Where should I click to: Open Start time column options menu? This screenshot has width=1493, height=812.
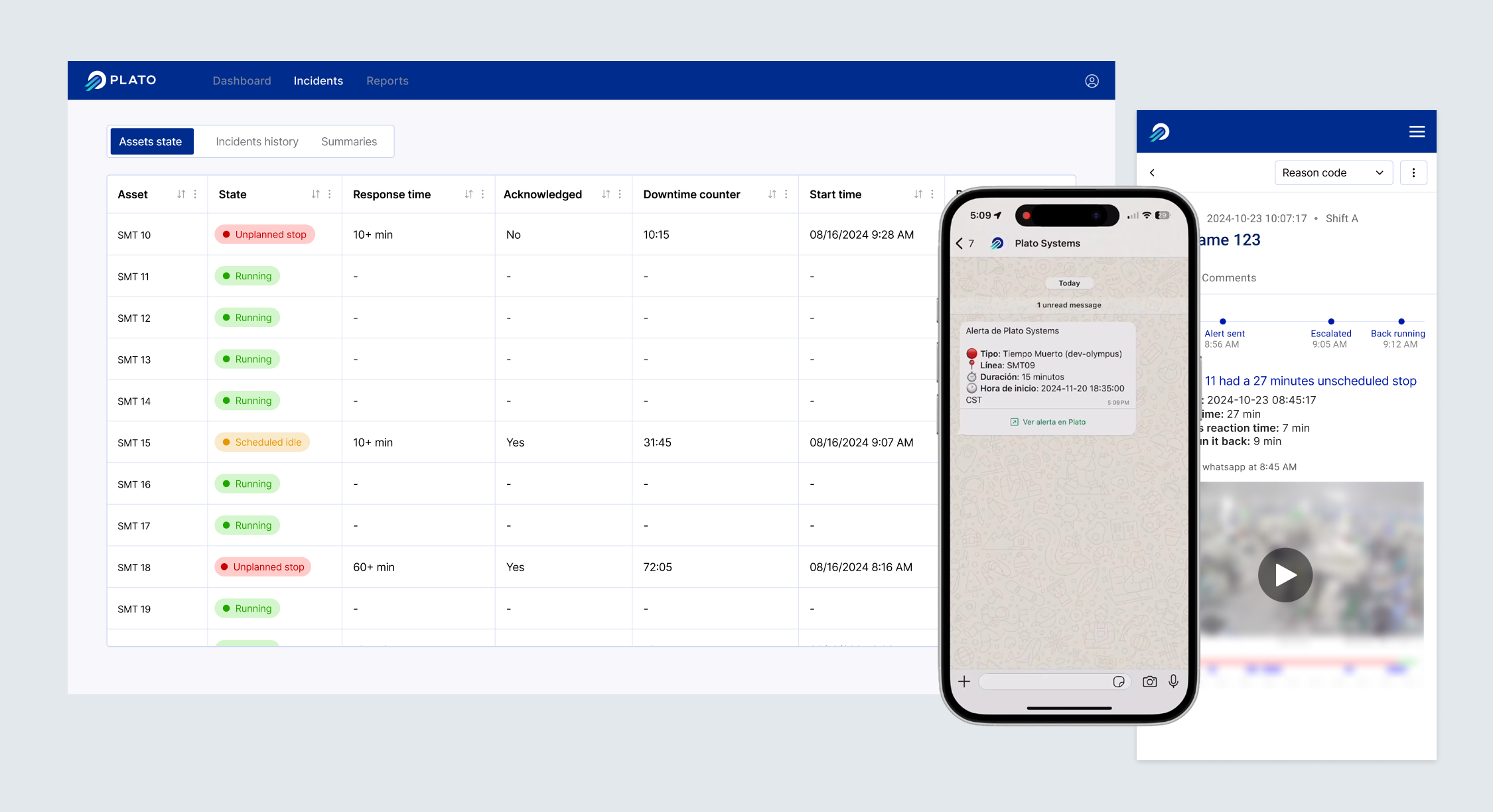pos(932,194)
